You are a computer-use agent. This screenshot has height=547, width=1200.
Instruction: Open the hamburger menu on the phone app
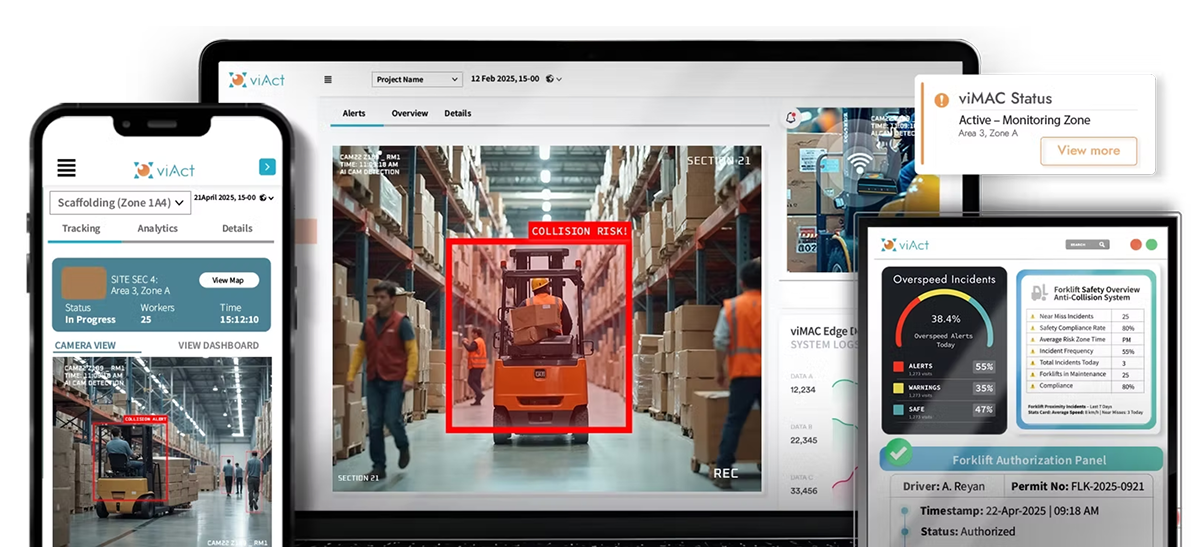(x=66, y=168)
